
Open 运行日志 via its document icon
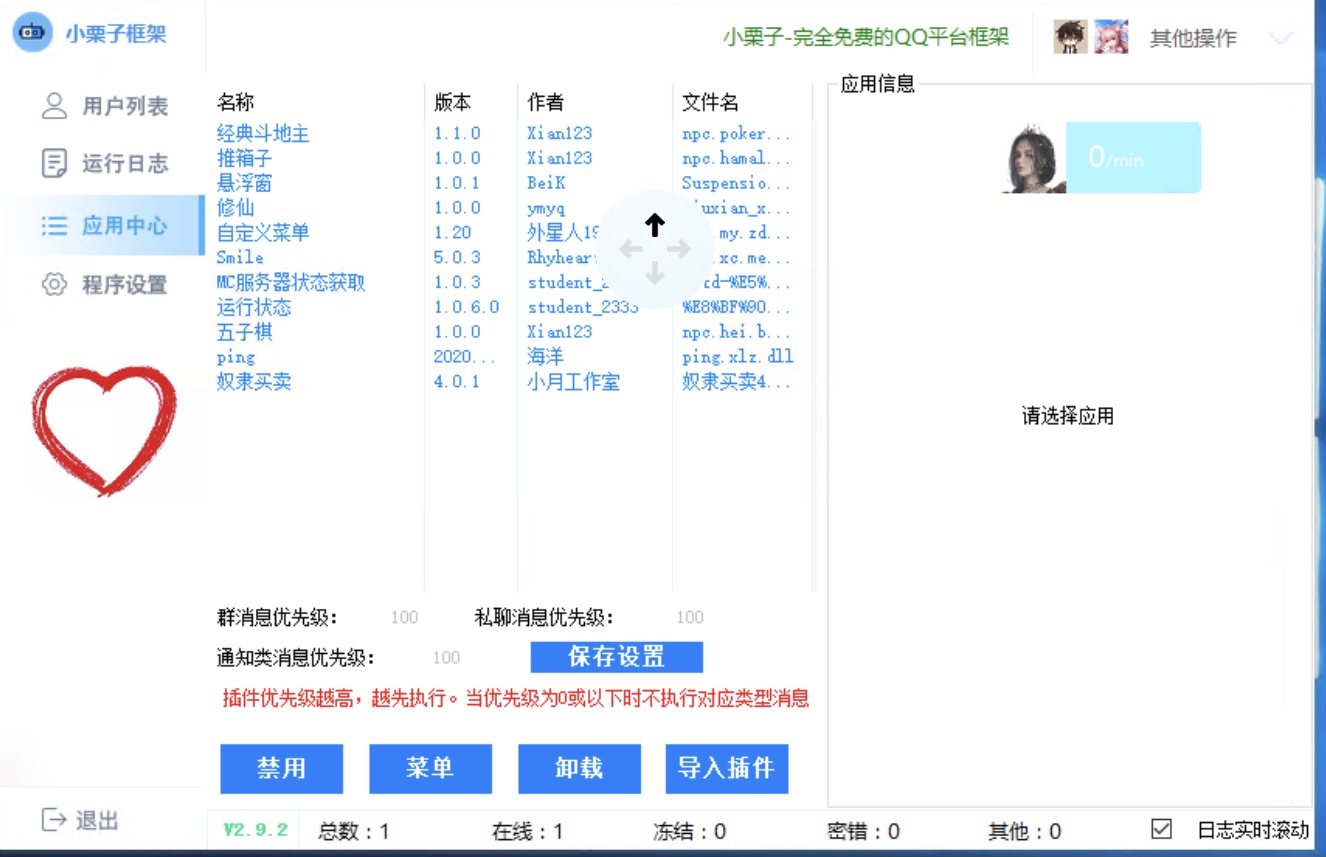[x=54, y=164]
